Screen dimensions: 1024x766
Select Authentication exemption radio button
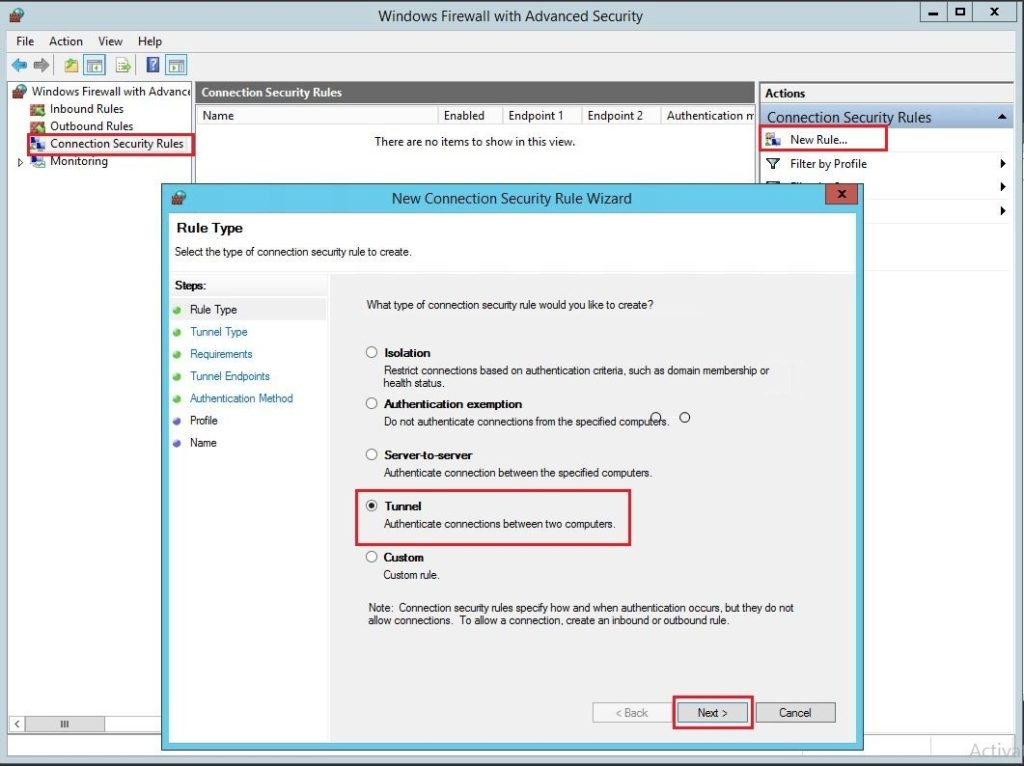pyautogui.click(x=372, y=404)
